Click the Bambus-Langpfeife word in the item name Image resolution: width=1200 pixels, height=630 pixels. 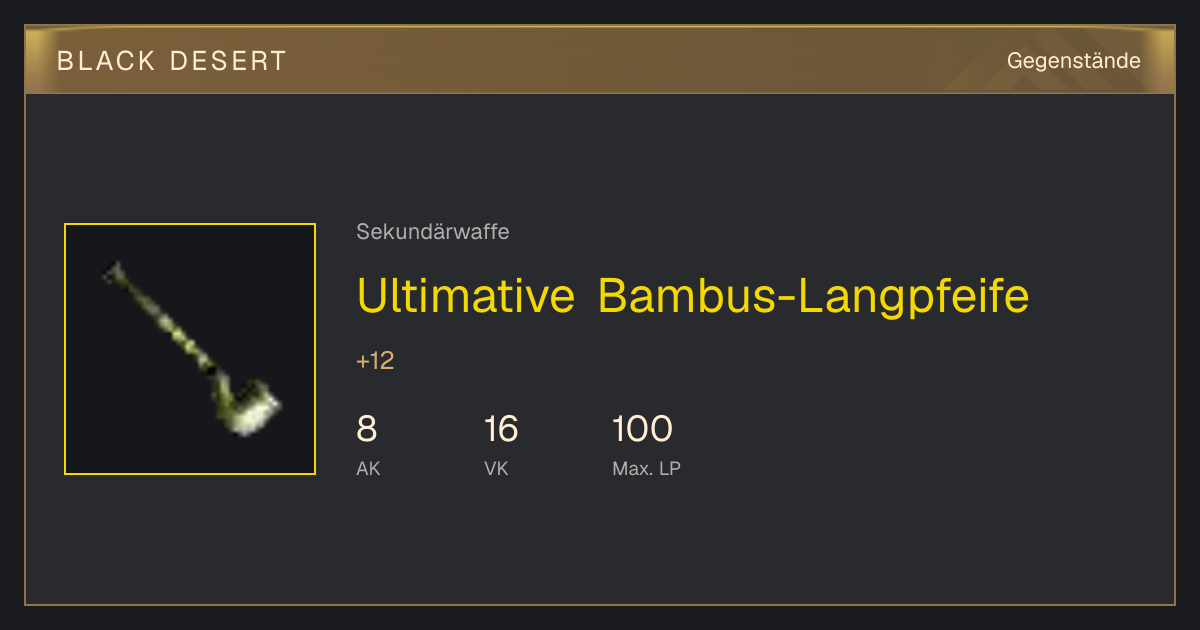(814, 296)
